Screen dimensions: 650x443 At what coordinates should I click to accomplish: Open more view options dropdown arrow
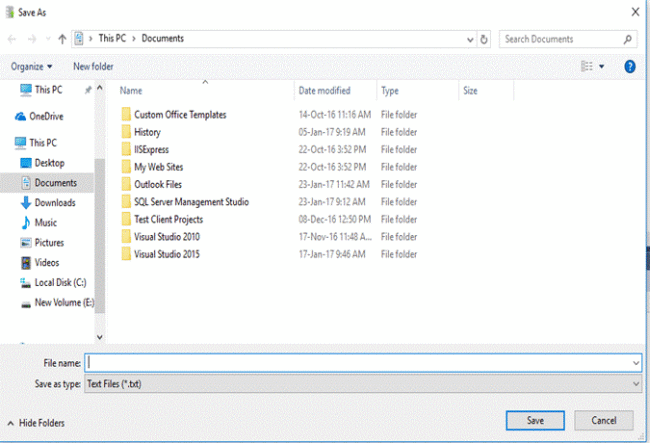(x=601, y=66)
